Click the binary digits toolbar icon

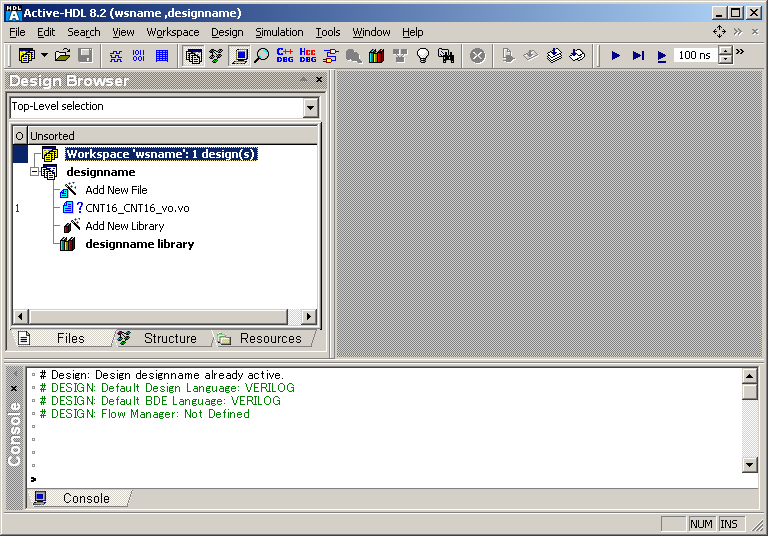click(x=139, y=55)
